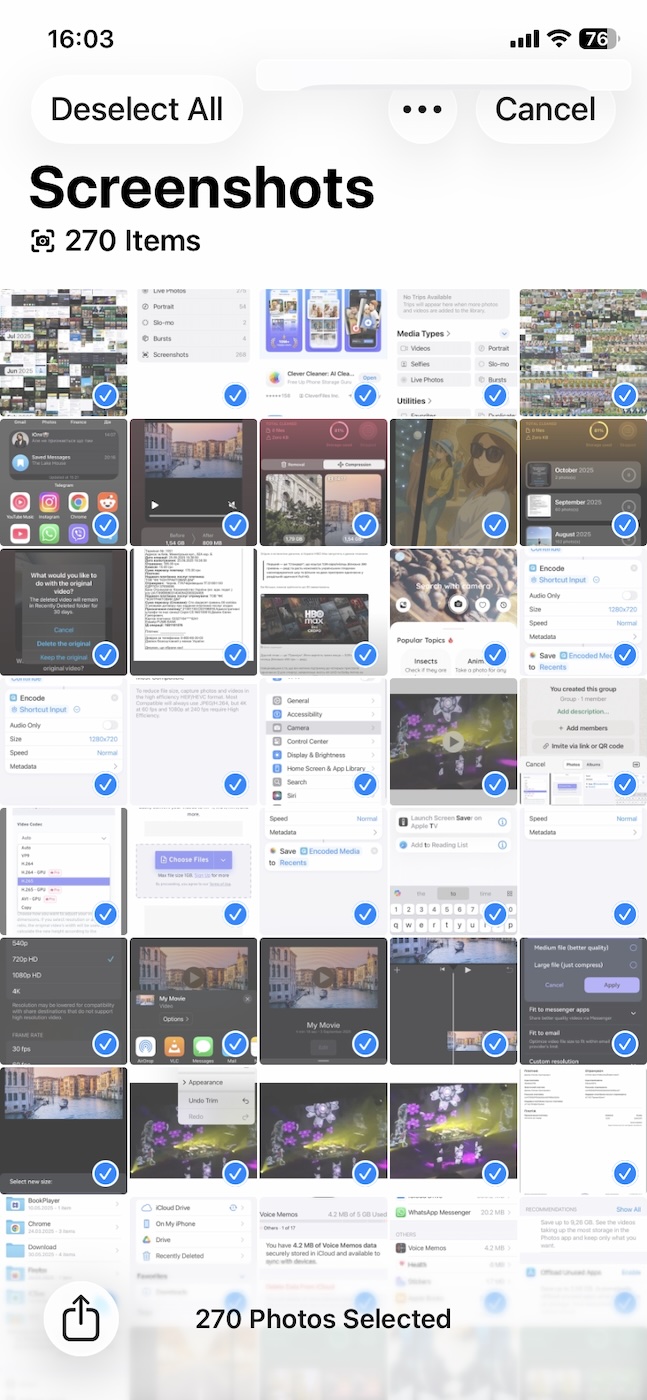Tap the cellular signal bars icon
647x1400 pixels.
[x=524, y=39]
